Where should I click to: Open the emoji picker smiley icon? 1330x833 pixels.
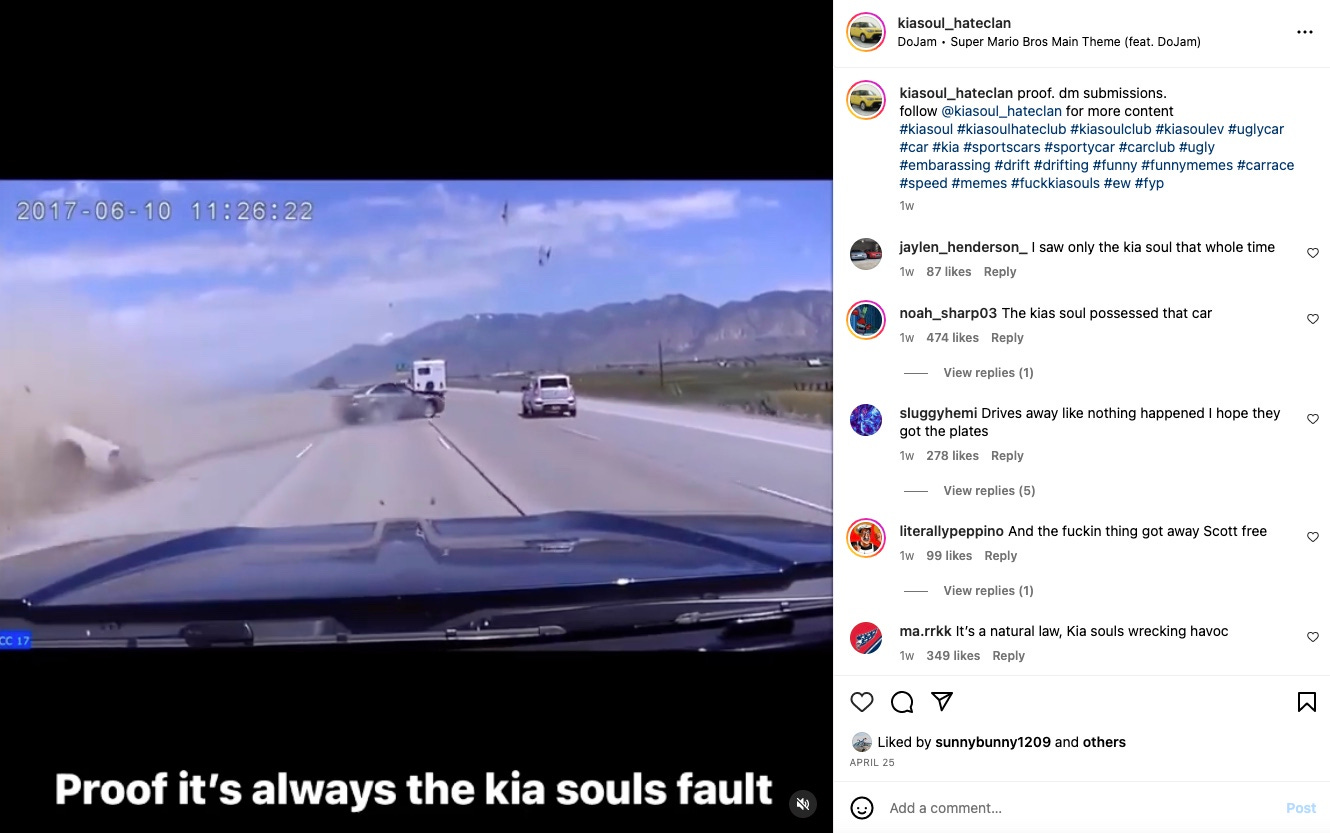862,808
